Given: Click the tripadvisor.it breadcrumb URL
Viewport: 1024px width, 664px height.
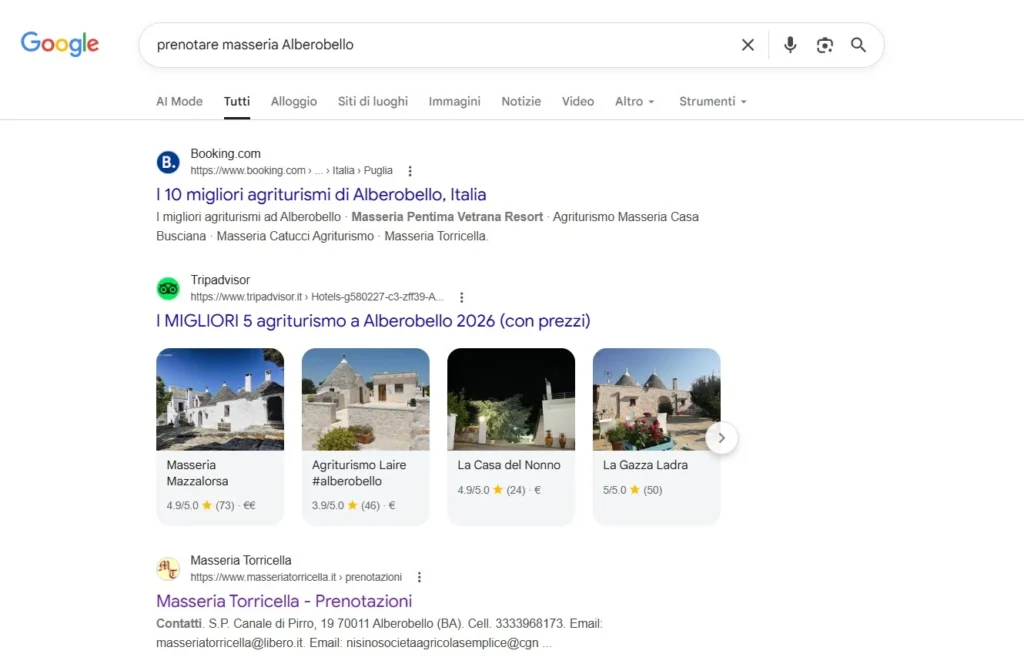Looking at the screenshot, I should point(317,296).
